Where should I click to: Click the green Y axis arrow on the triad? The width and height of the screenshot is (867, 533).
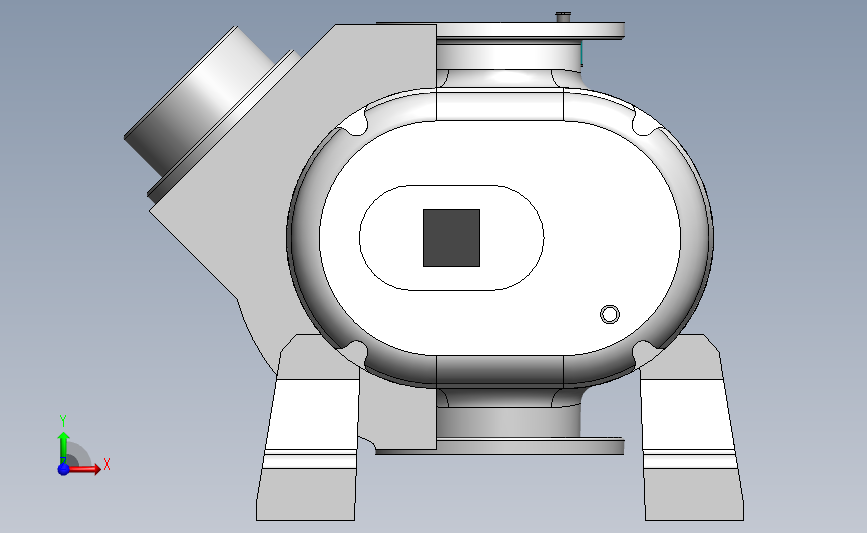[x=64, y=448]
